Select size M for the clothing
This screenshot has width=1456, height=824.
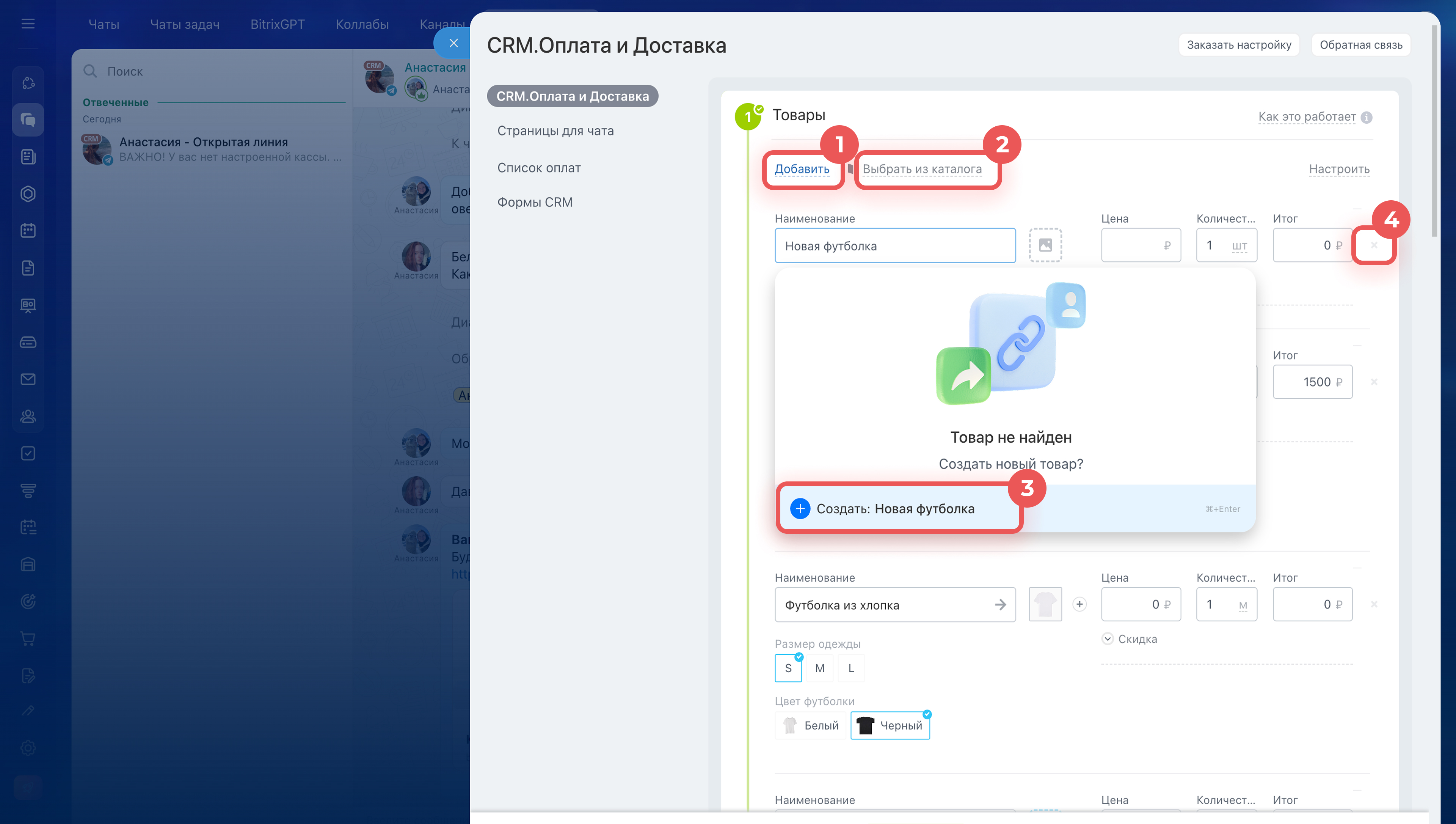click(x=819, y=668)
